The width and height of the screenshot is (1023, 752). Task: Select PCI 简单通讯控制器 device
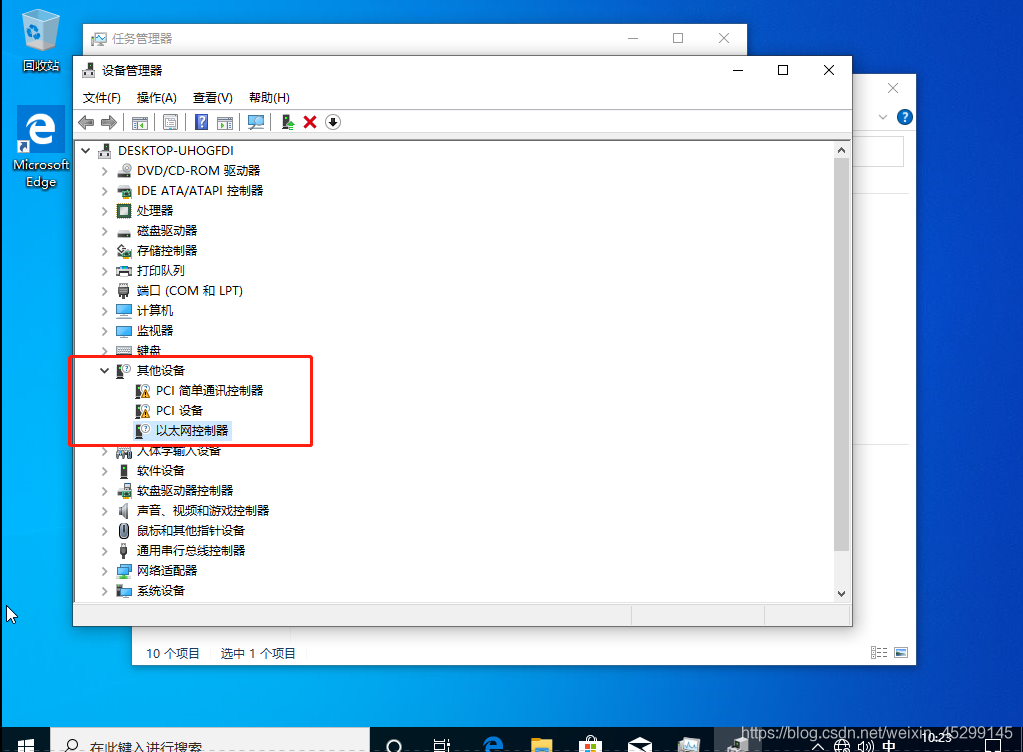coord(209,391)
